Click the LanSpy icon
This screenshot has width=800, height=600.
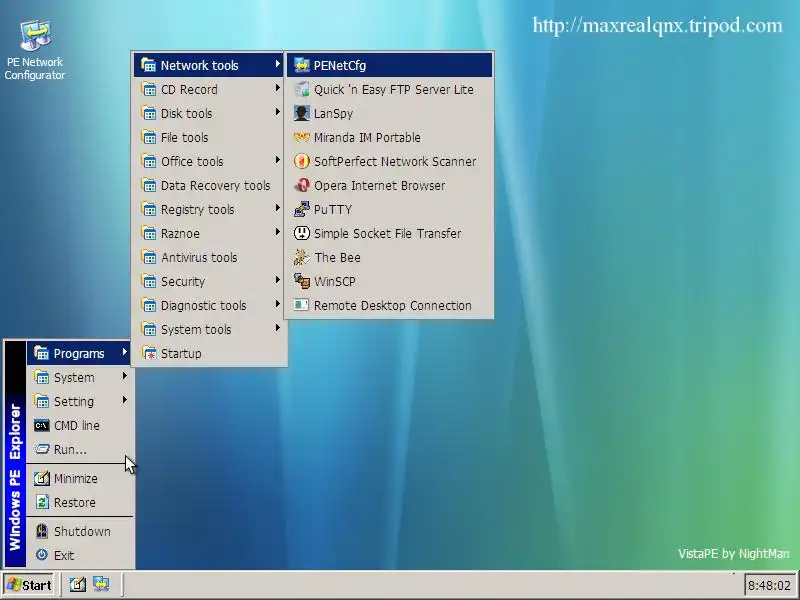pyautogui.click(x=302, y=113)
